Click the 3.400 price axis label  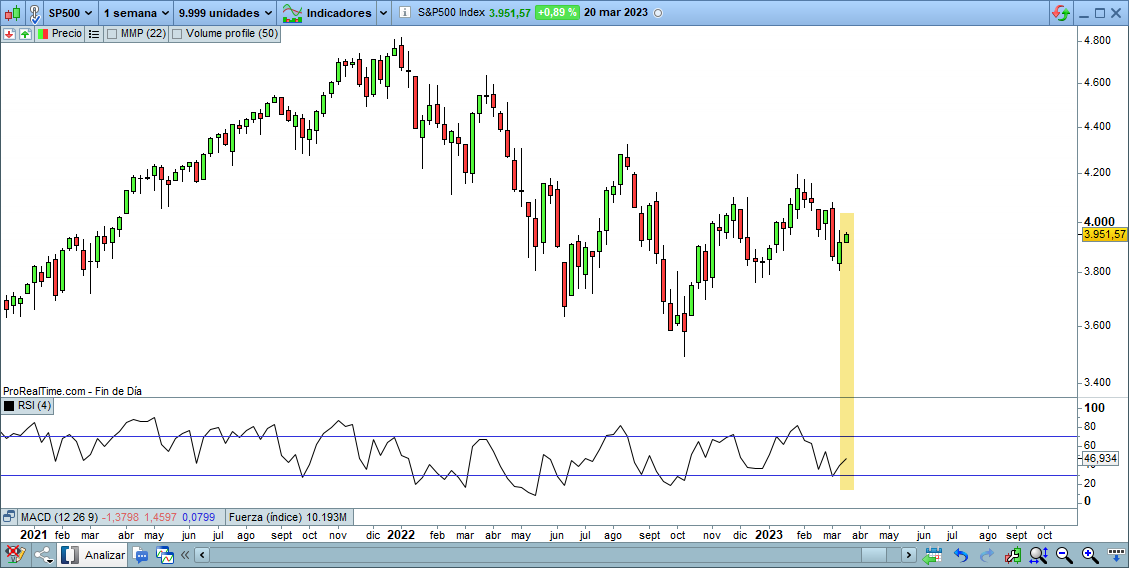[x=1099, y=382]
